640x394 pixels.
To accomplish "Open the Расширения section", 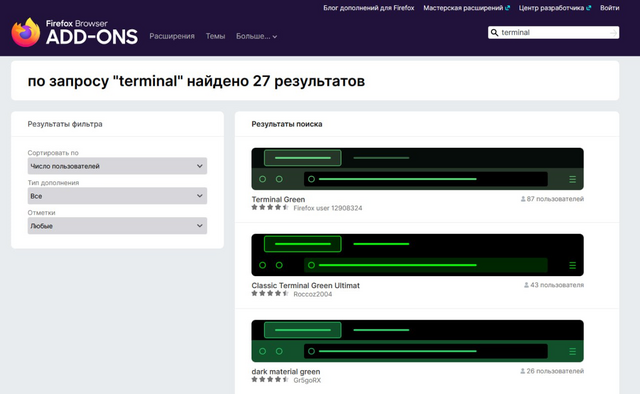I will 172,36.
